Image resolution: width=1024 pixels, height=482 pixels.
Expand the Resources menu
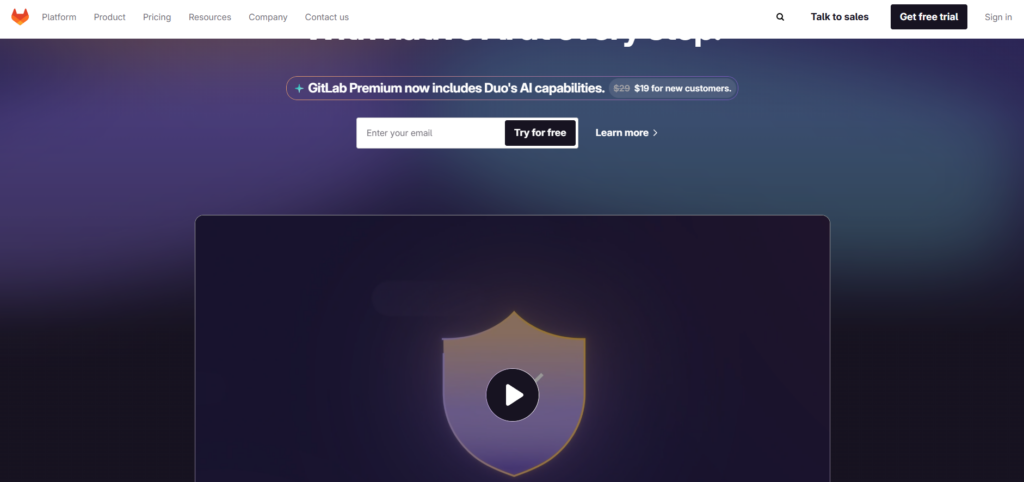(210, 17)
